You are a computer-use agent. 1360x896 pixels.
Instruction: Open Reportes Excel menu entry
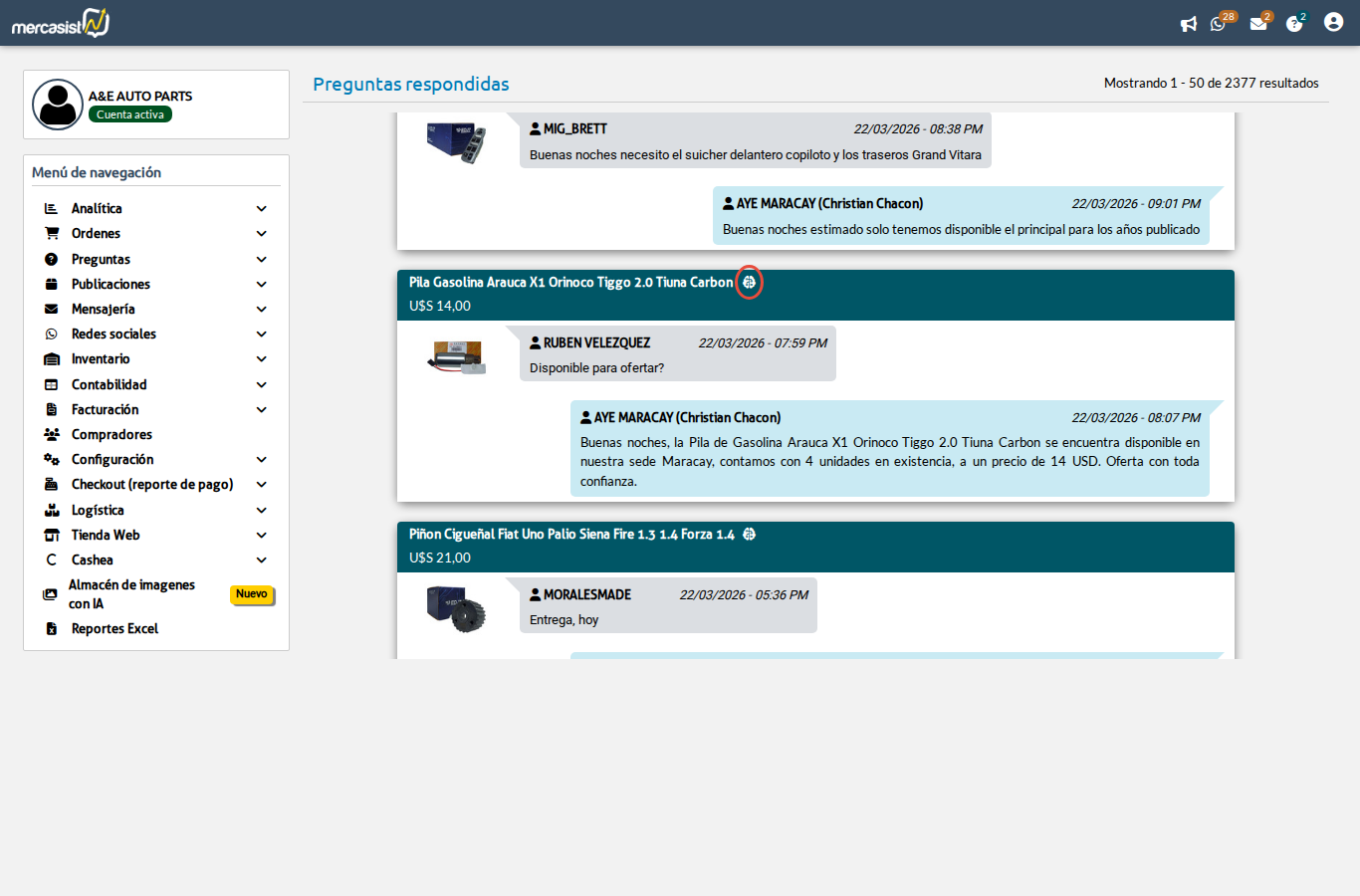(114, 629)
